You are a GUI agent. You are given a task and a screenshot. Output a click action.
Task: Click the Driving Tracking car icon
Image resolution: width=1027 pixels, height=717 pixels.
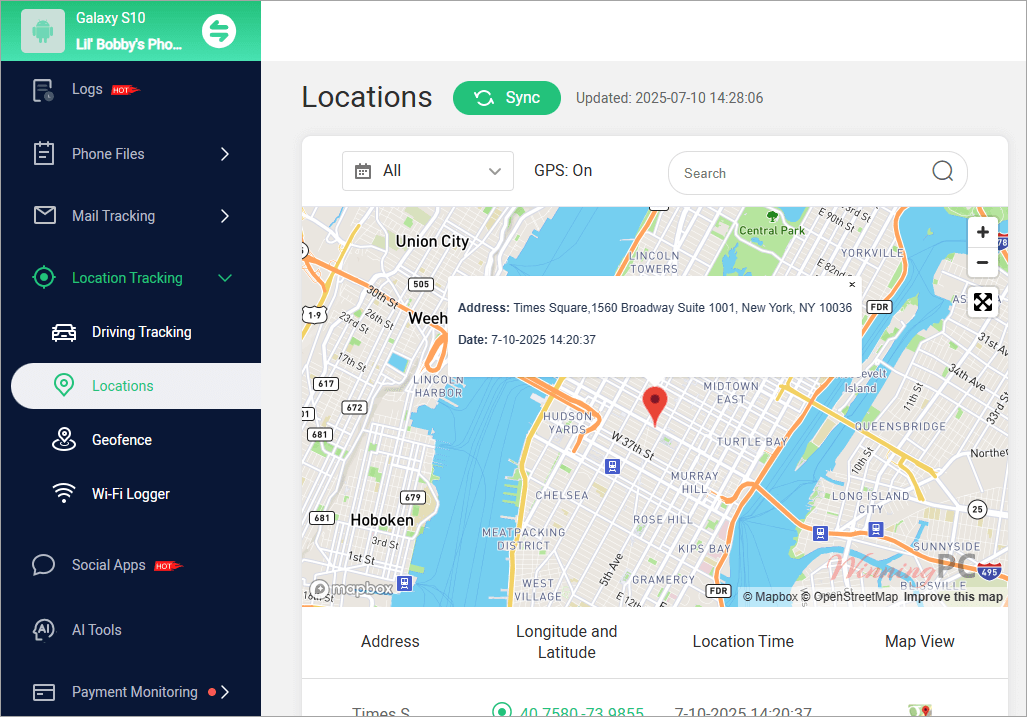(x=64, y=333)
